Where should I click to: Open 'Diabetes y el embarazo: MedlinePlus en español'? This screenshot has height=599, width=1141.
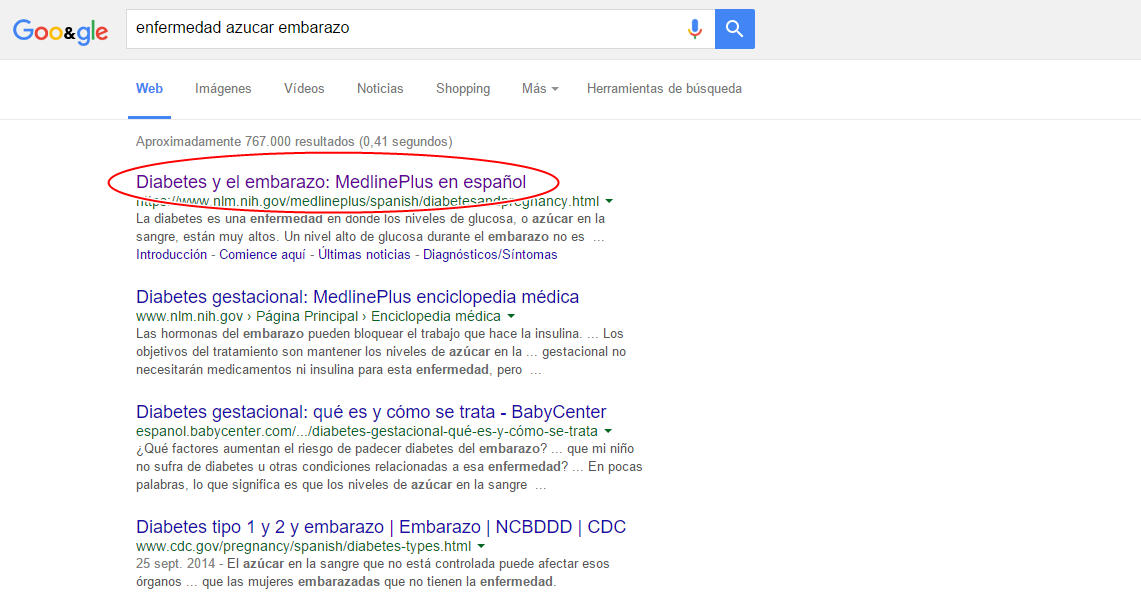pyautogui.click(x=331, y=182)
